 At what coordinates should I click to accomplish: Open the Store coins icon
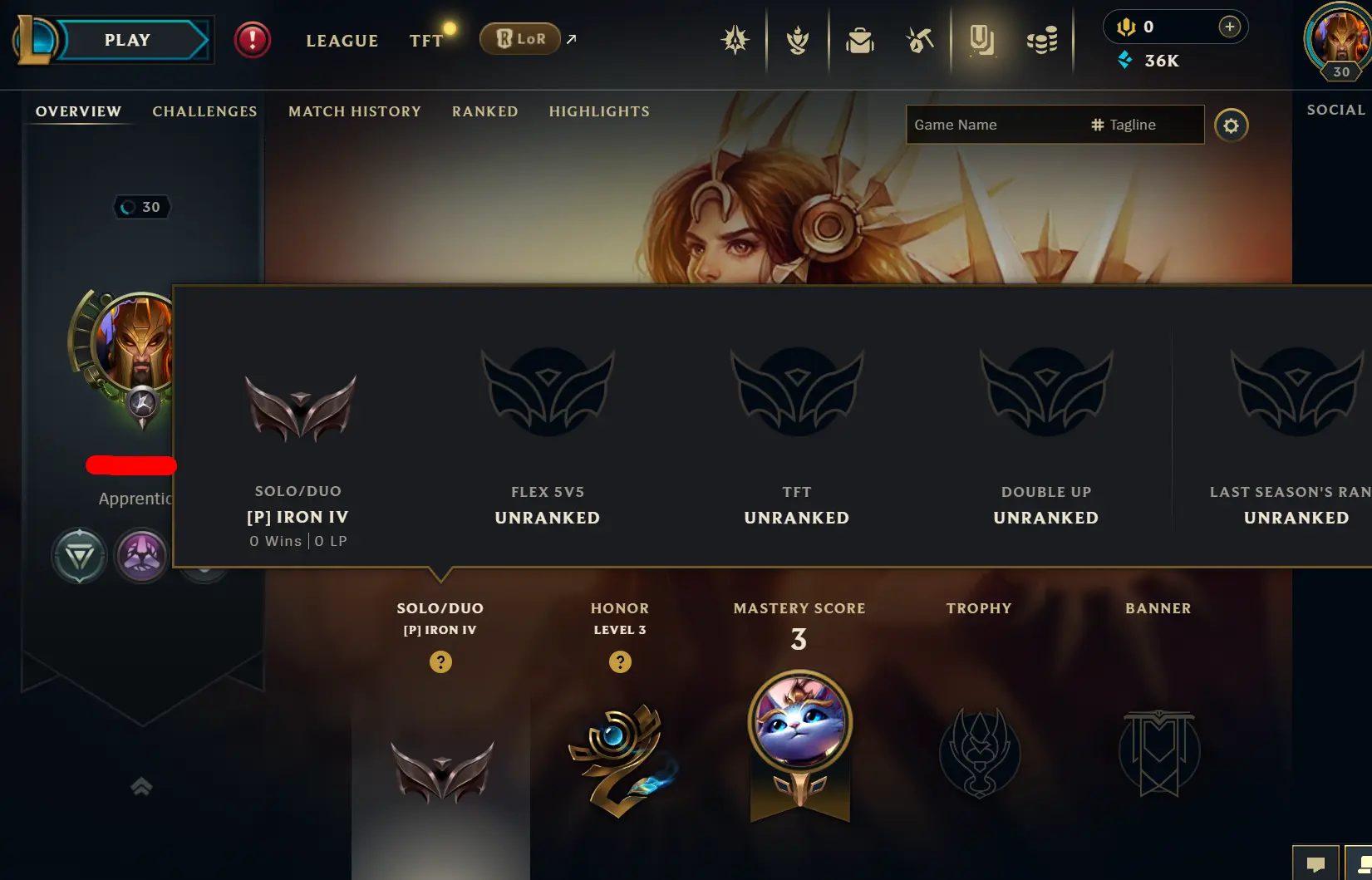tap(1042, 40)
